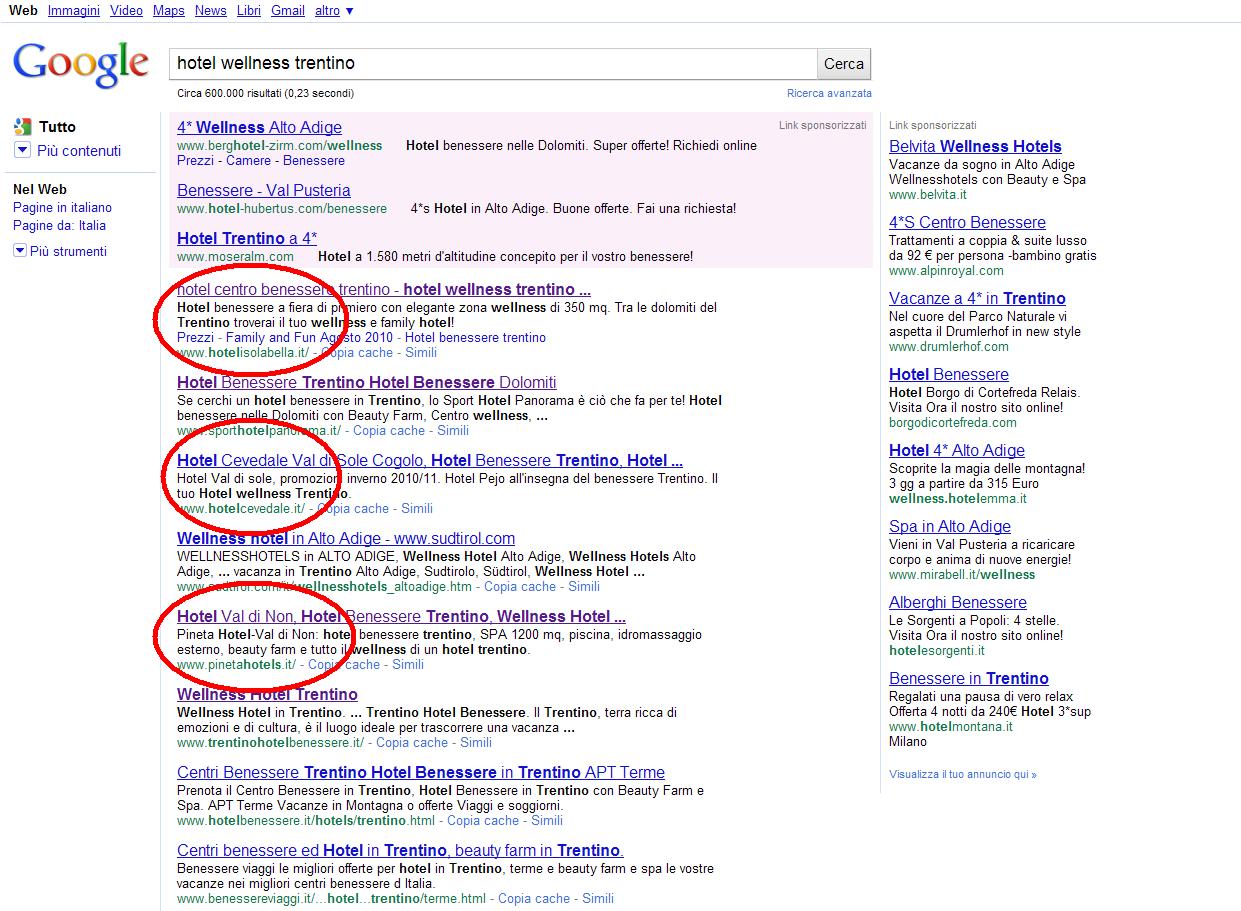The height and width of the screenshot is (911, 1241).
Task: Open News from top bar
Action: (x=211, y=10)
